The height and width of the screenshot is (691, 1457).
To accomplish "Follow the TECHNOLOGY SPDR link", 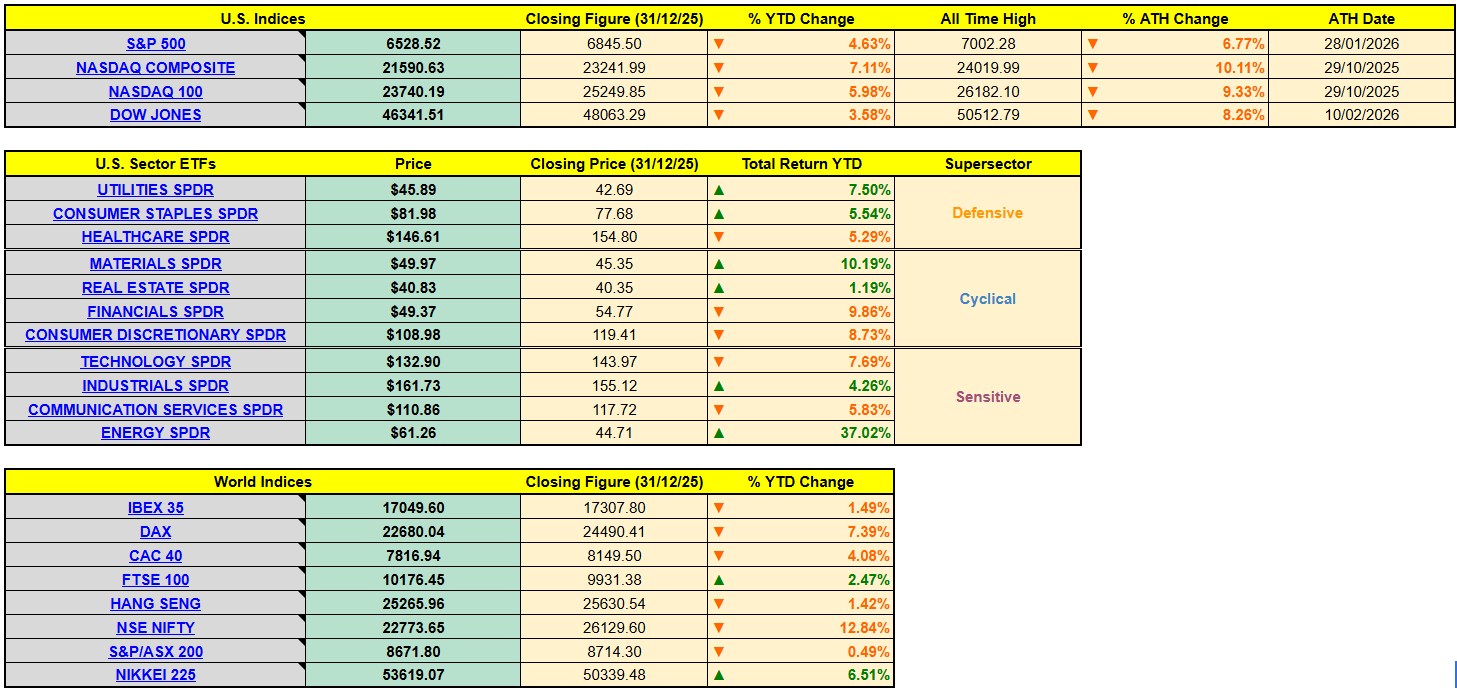I will click(156, 362).
